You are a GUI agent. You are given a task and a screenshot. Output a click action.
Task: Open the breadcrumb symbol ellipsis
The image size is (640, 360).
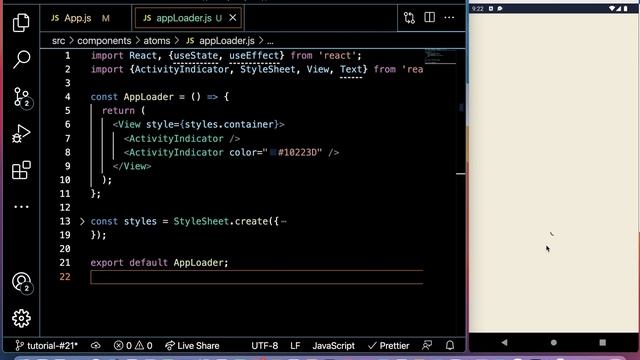pyautogui.click(x=270, y=41)
